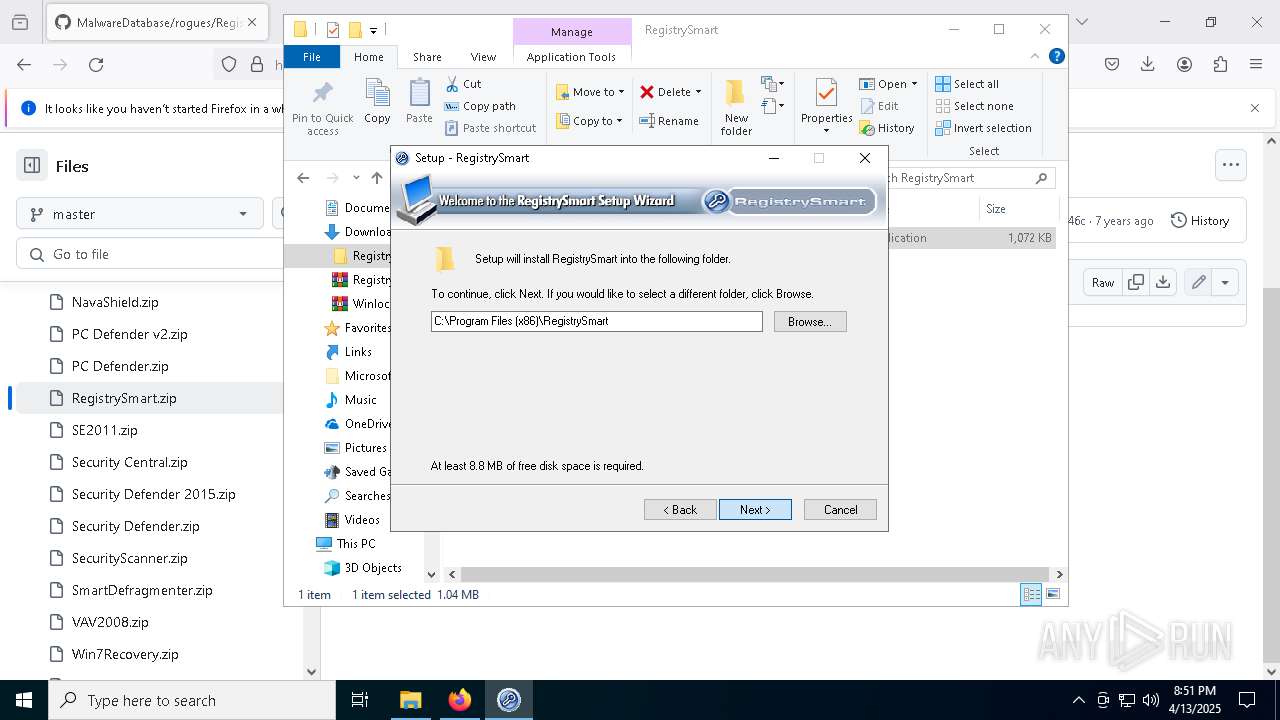The image size is (1280, 720).
Task: Click Invert selection in ribbon
Action: point(983,128)
